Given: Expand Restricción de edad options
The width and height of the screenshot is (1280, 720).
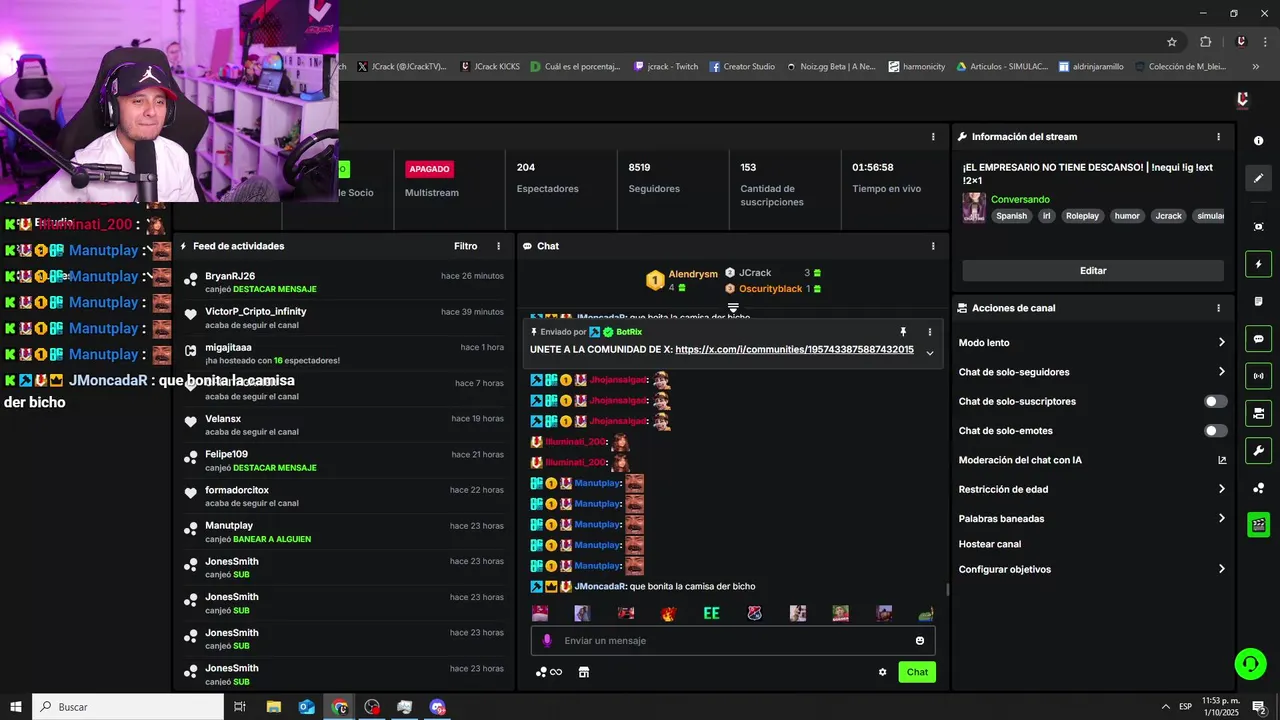Looking at the screenshot, I should tap(1221, 489).
